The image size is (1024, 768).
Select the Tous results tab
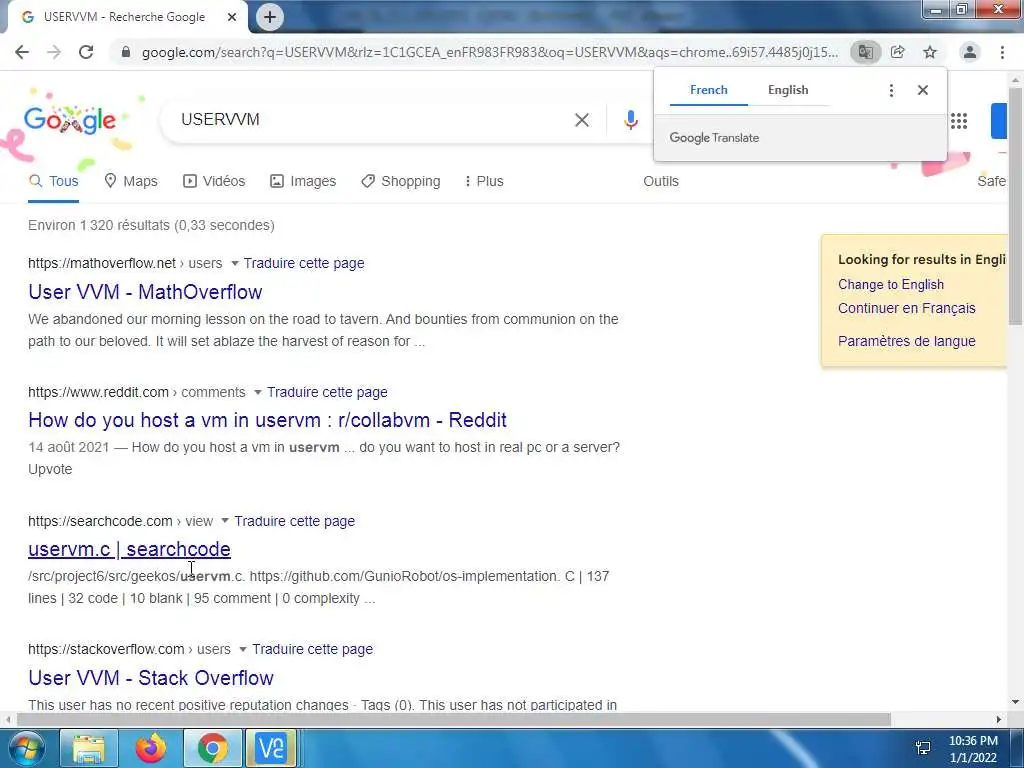pos(54,182)
